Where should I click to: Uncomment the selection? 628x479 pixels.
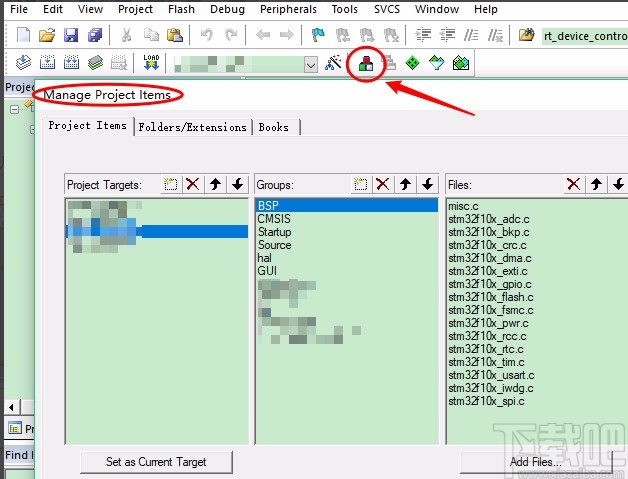(x=495, y=35)
